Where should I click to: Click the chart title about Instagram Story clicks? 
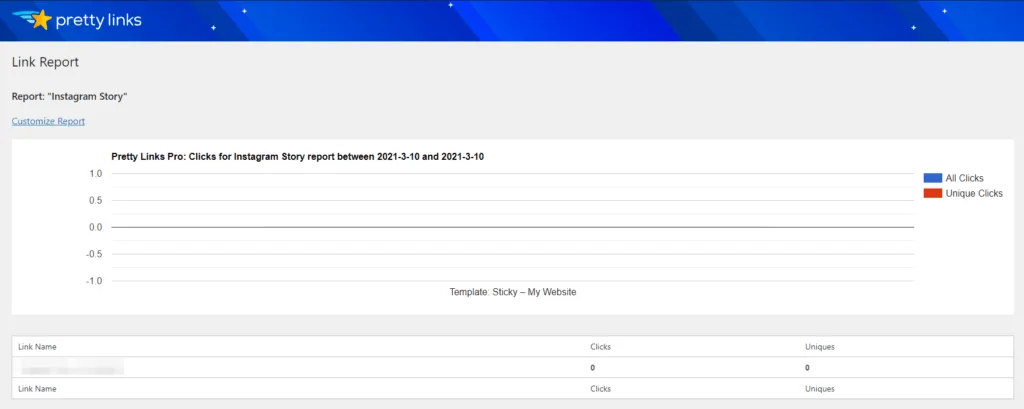click(298, 157)
